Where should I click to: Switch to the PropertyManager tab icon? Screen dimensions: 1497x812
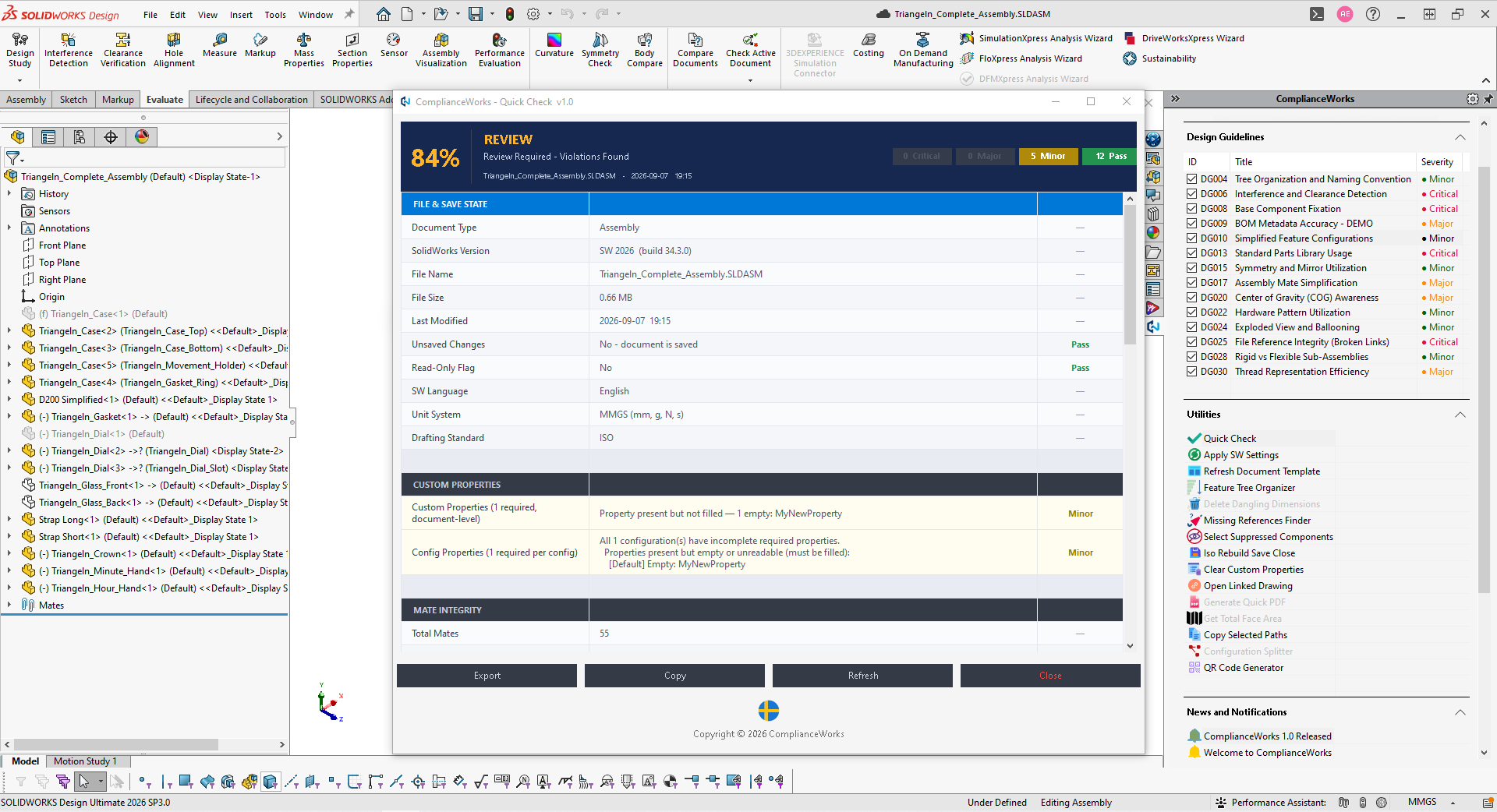click(48, 137)
